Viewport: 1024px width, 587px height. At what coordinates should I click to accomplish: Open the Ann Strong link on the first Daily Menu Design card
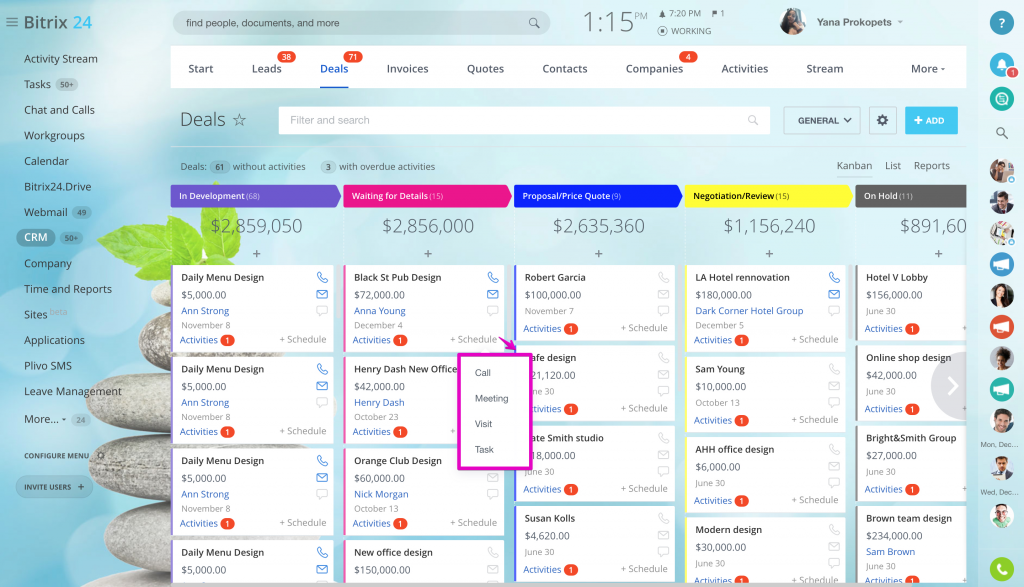(205, 311)
